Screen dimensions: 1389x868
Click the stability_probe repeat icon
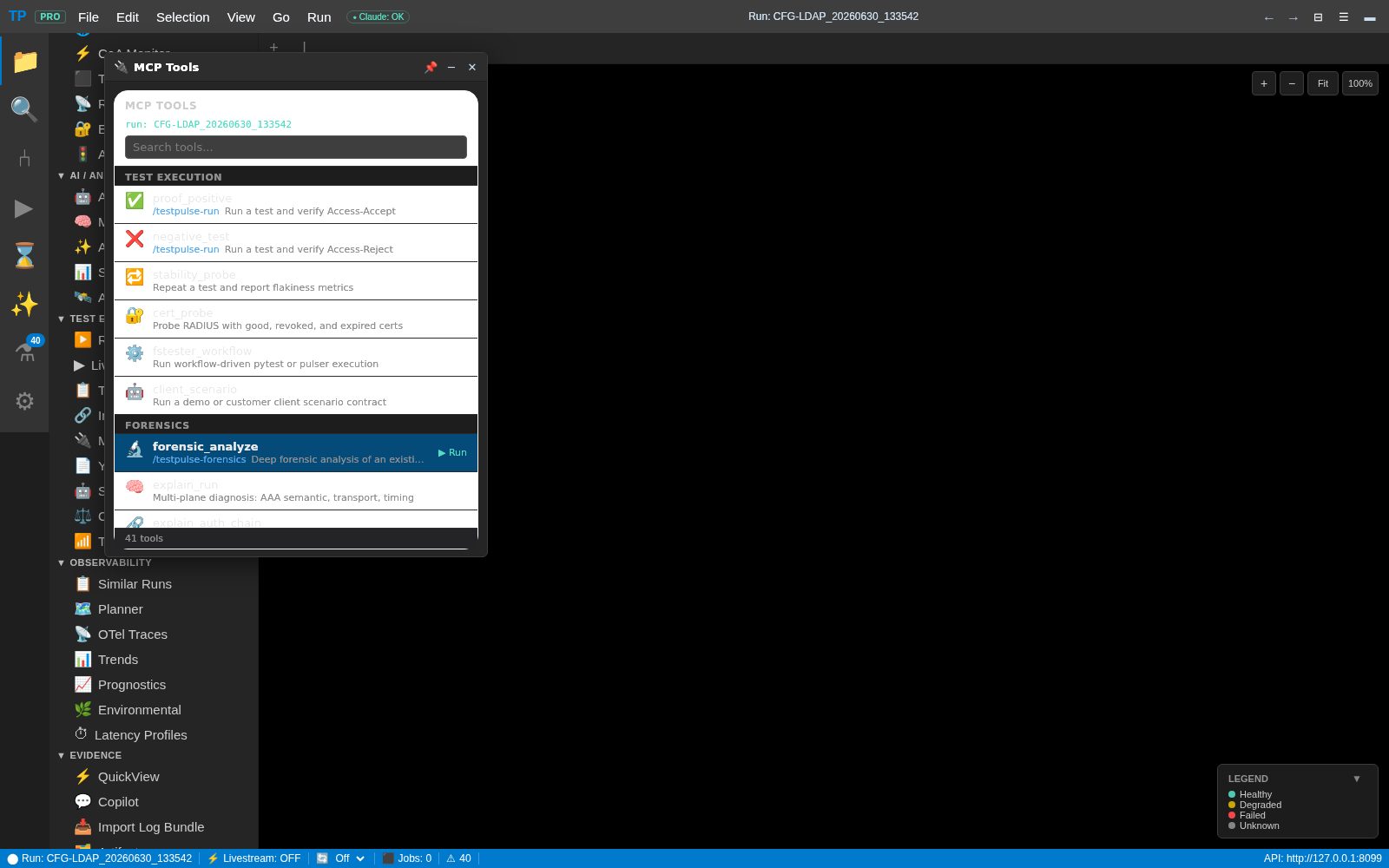(135, 277)
